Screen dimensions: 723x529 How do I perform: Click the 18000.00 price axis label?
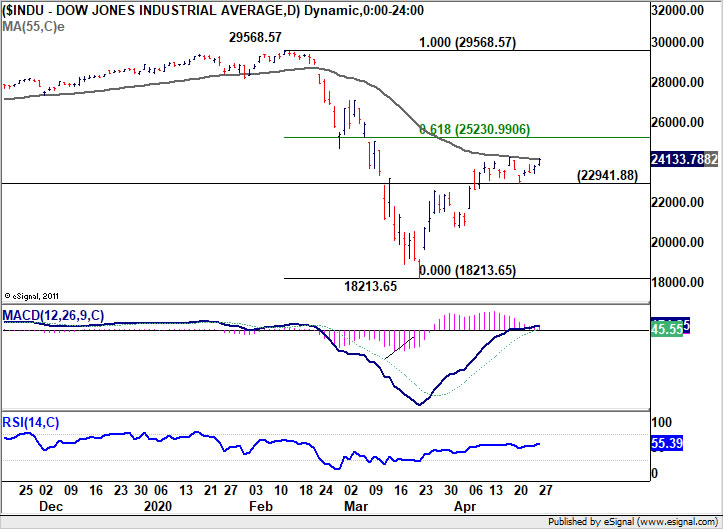pyautogui.click(x=677, y=282)
